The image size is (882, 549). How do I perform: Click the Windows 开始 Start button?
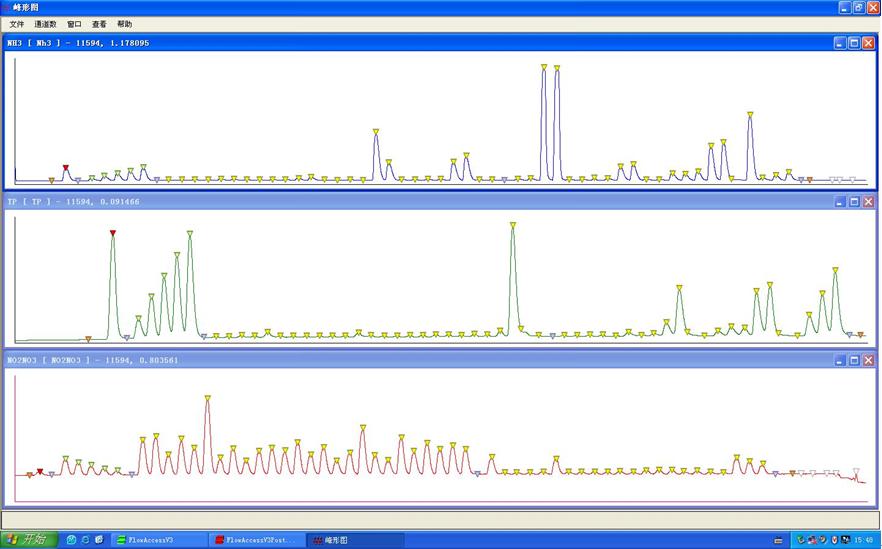coord(29,539)
